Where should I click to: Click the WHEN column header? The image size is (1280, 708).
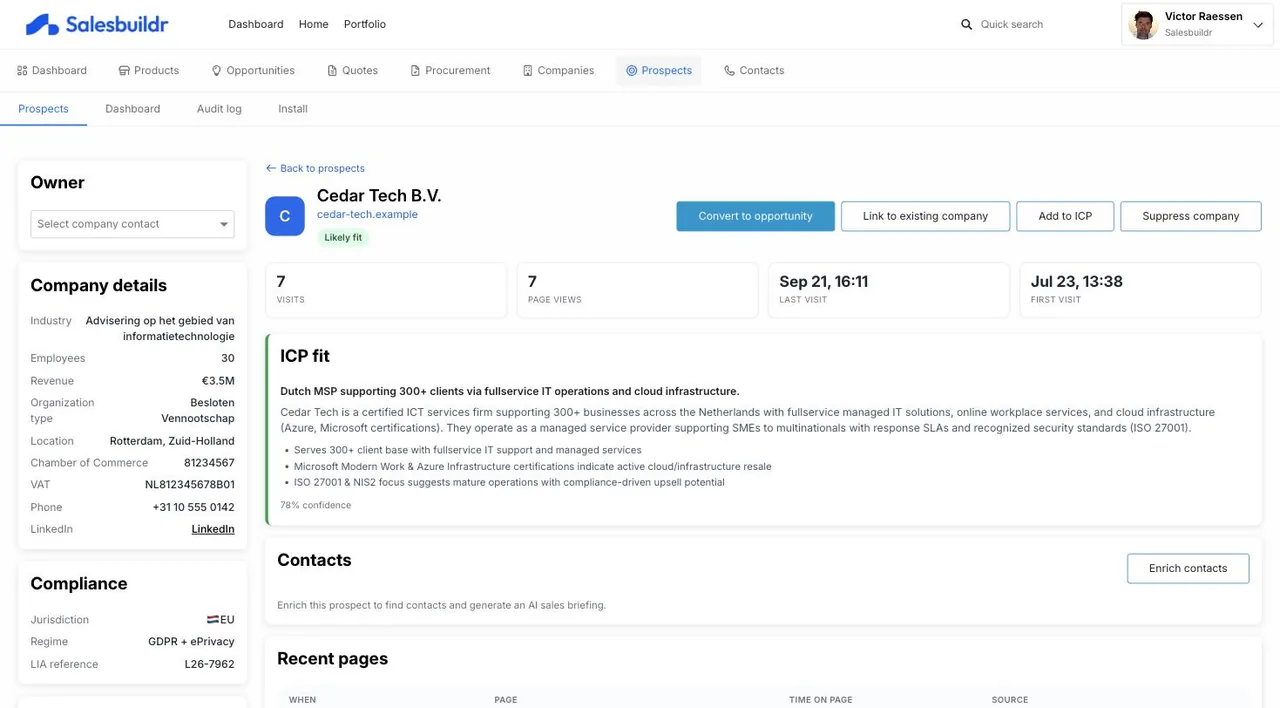[302, 700]
